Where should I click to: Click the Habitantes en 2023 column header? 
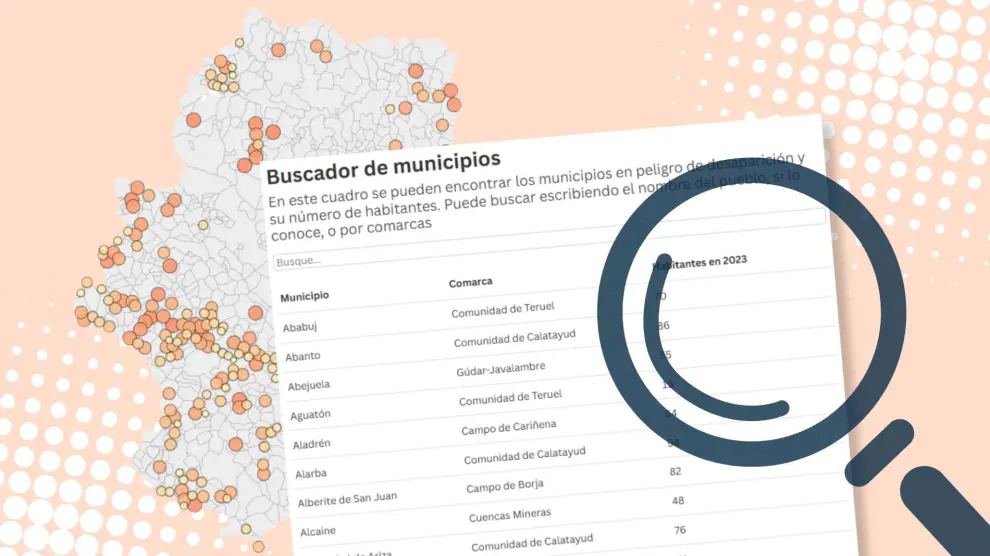coord(699,263)
